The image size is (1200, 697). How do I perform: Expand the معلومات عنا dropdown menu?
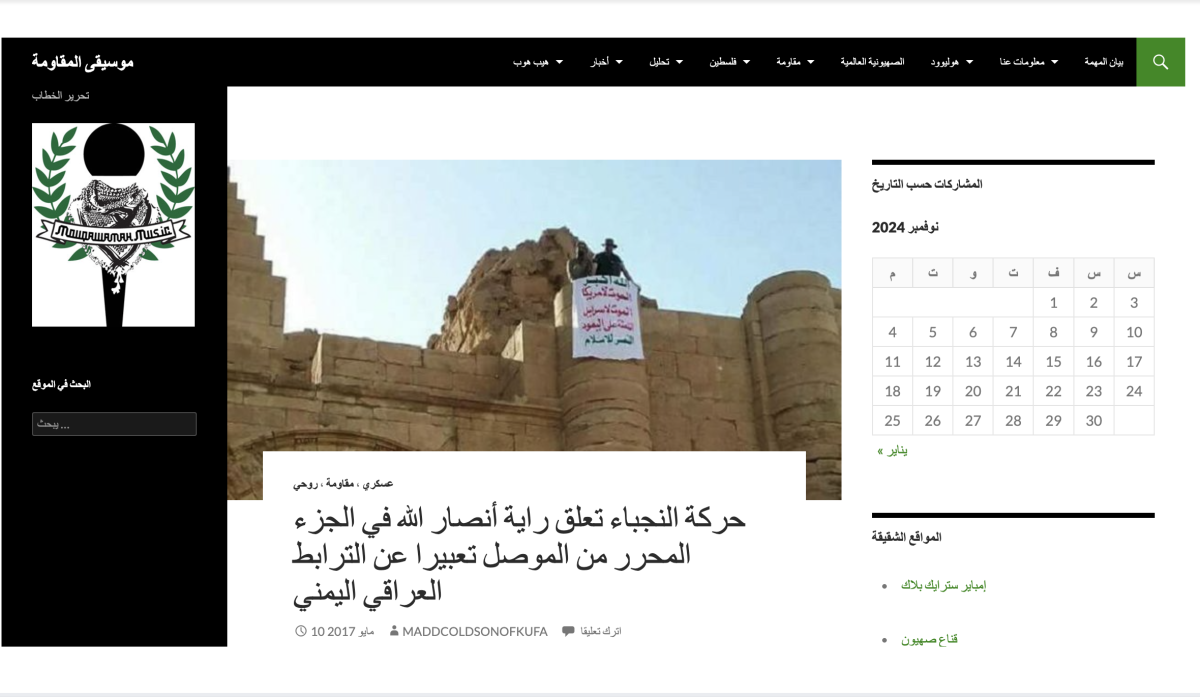[1055, 61]
